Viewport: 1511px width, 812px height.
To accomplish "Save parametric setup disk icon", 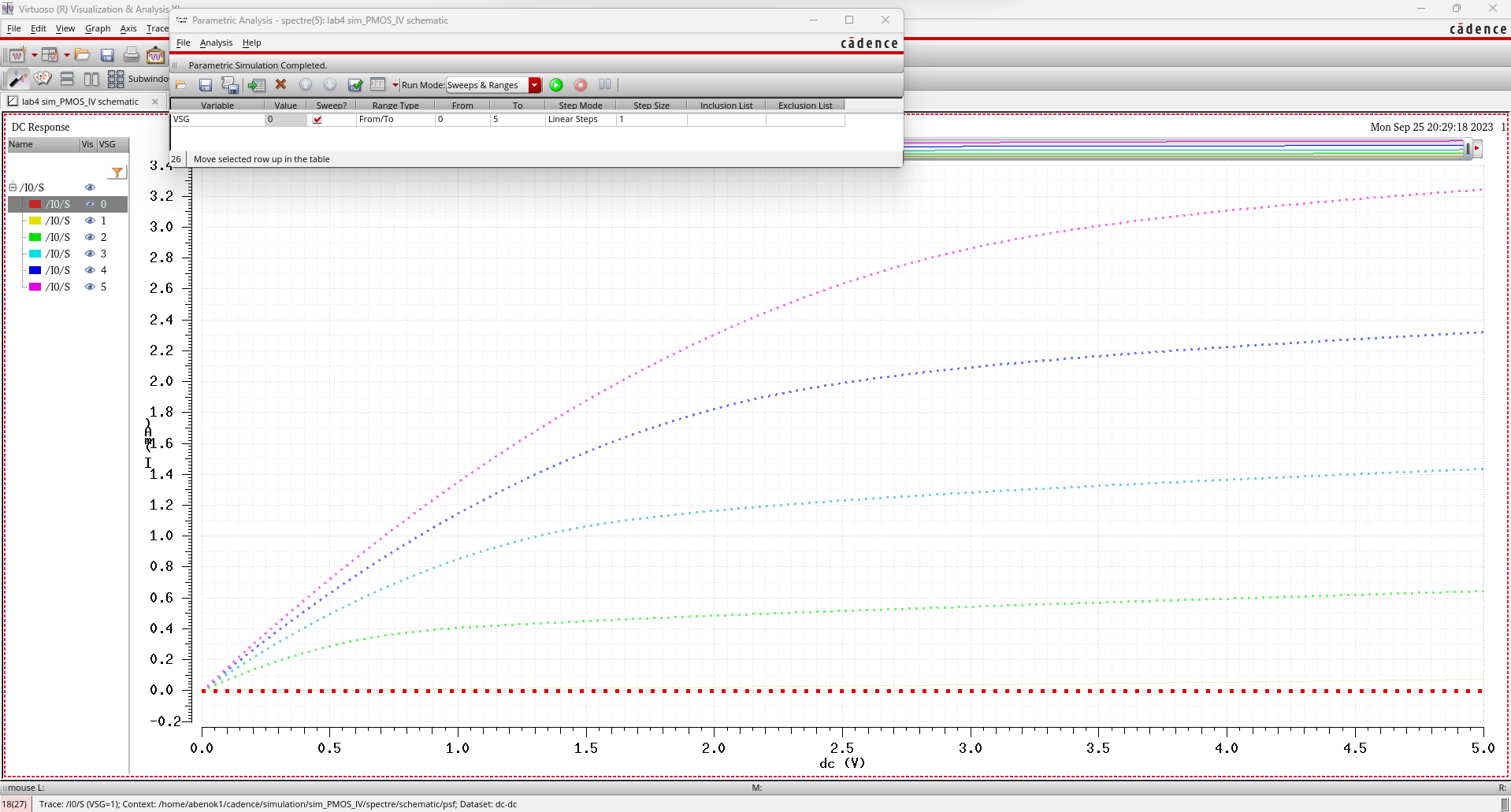I will [206, 85].
